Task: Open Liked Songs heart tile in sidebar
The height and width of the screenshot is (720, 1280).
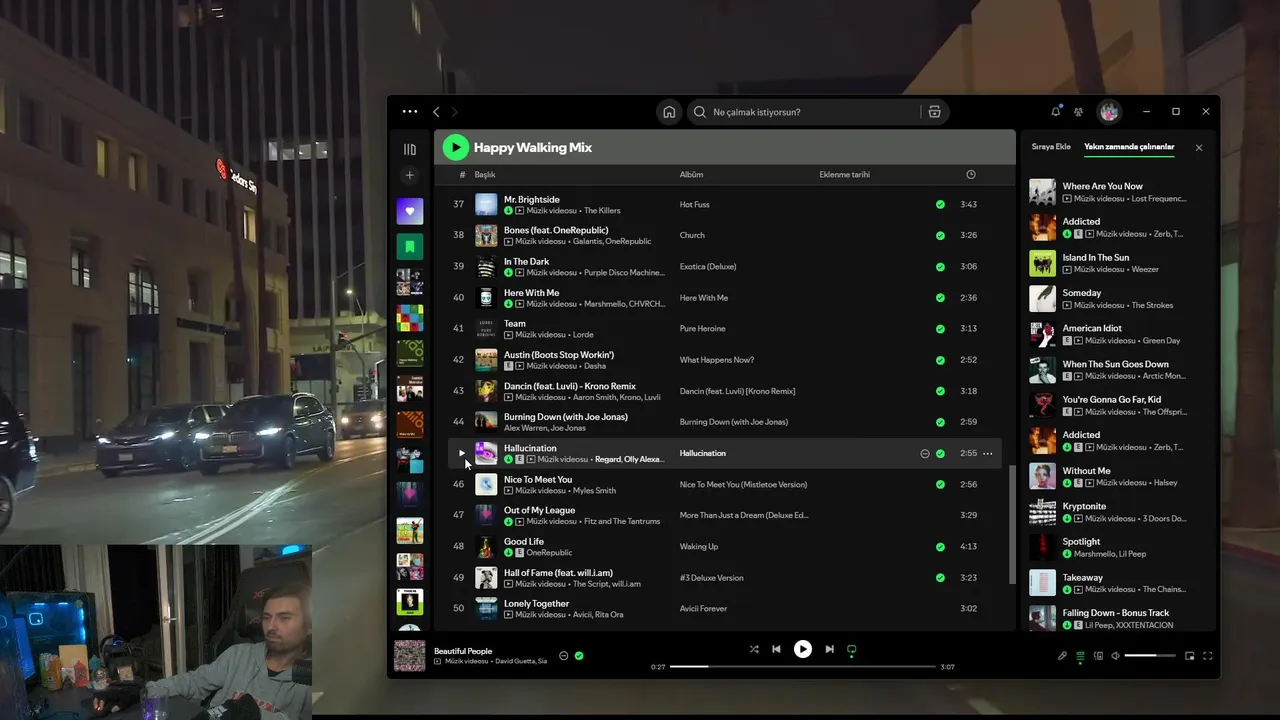Action: click(x=410, y=211)
